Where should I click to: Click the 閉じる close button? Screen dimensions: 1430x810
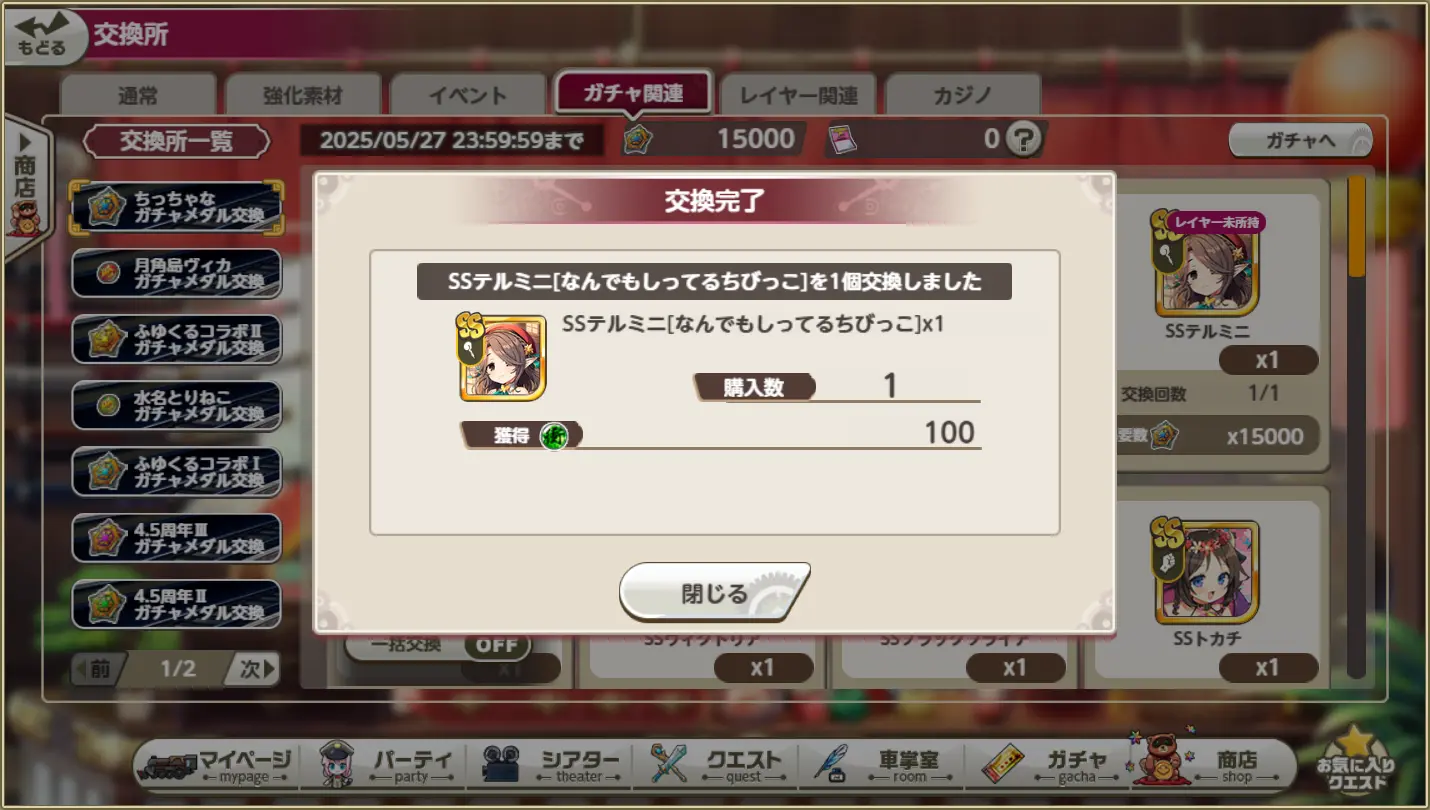714,593
